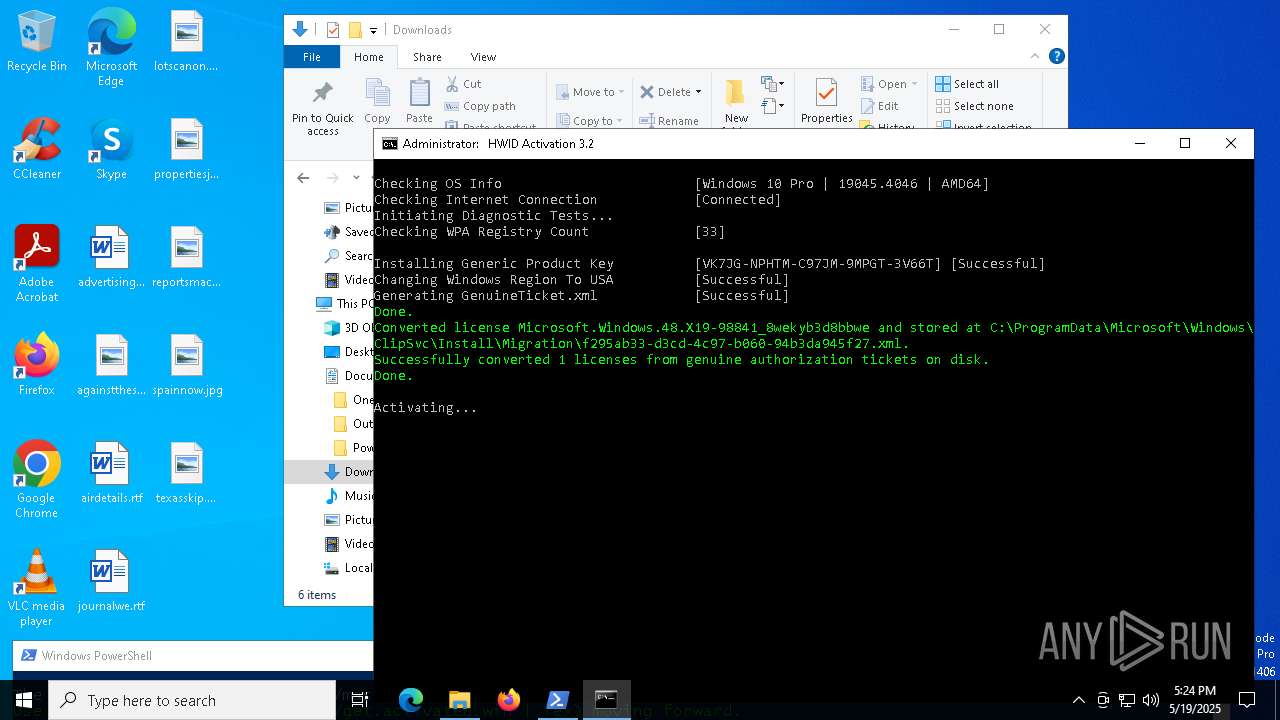The height and width of the screenshot is (720, 1280).
Task: Click the Windows PowerShell window title bar
Action: point(193,656)
